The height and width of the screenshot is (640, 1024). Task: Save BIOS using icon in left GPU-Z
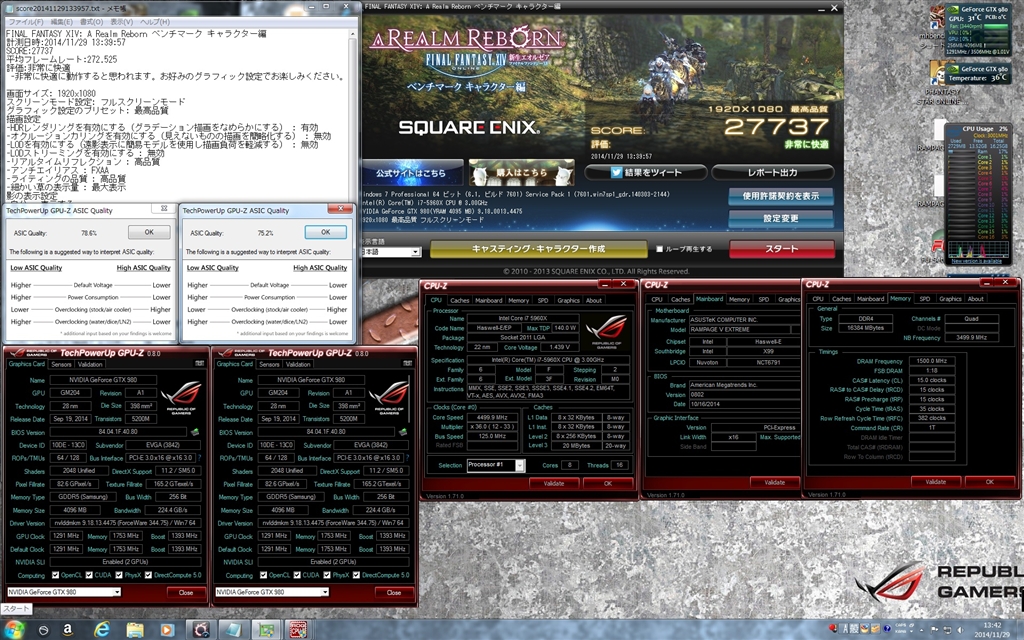click(x=195, y=432)
